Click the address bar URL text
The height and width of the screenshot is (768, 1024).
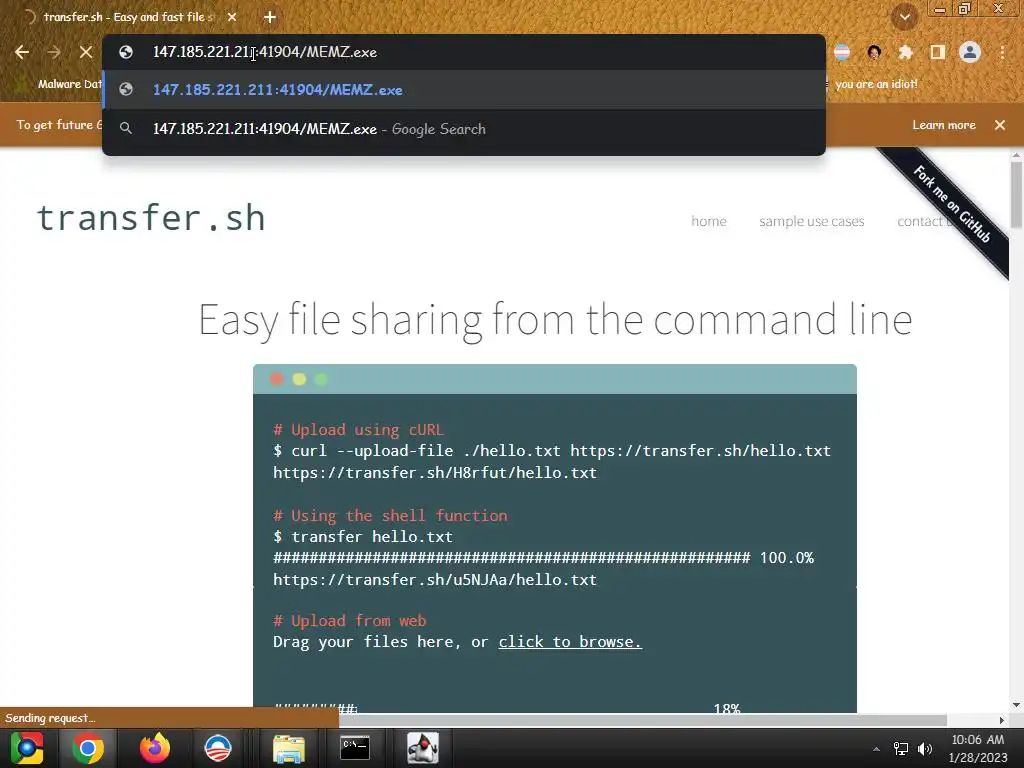pyautogui.click(x=264, y=52)
